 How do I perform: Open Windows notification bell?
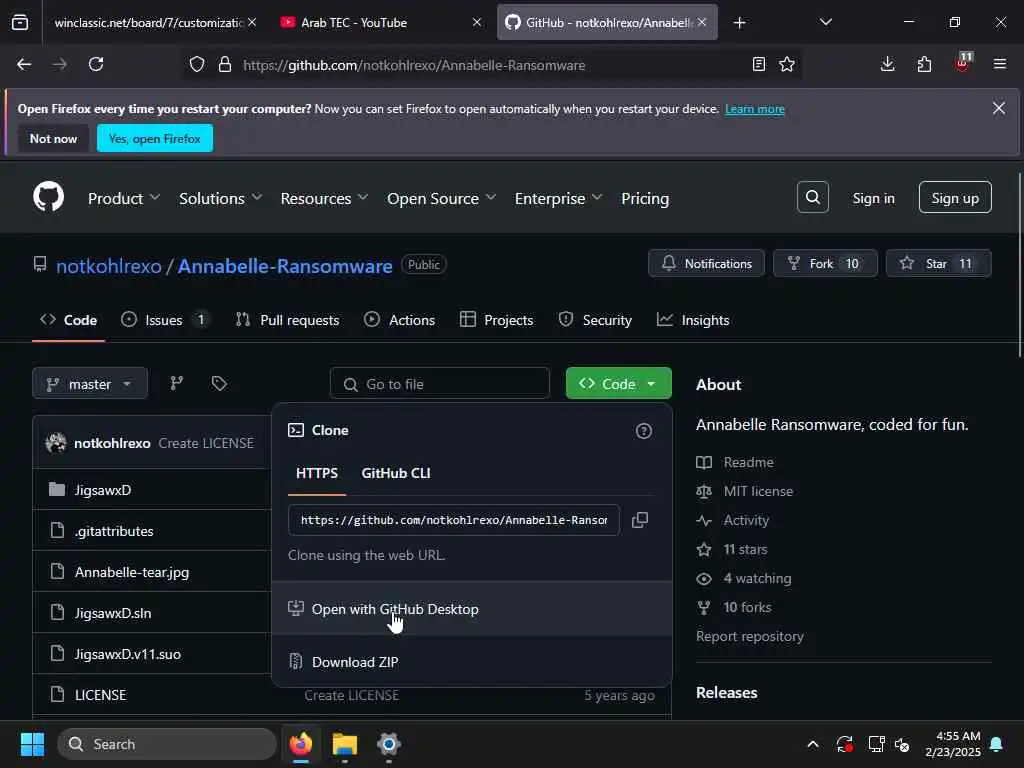[x=997, y=744]
